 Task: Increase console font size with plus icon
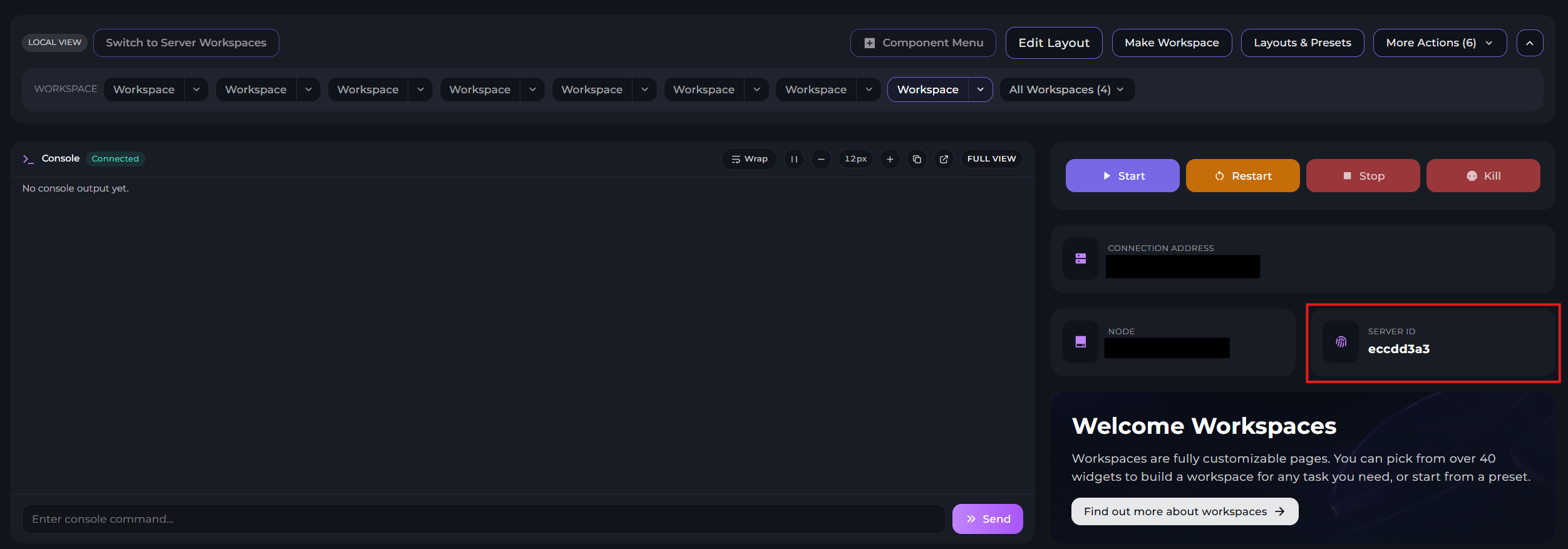pos(890,159)
